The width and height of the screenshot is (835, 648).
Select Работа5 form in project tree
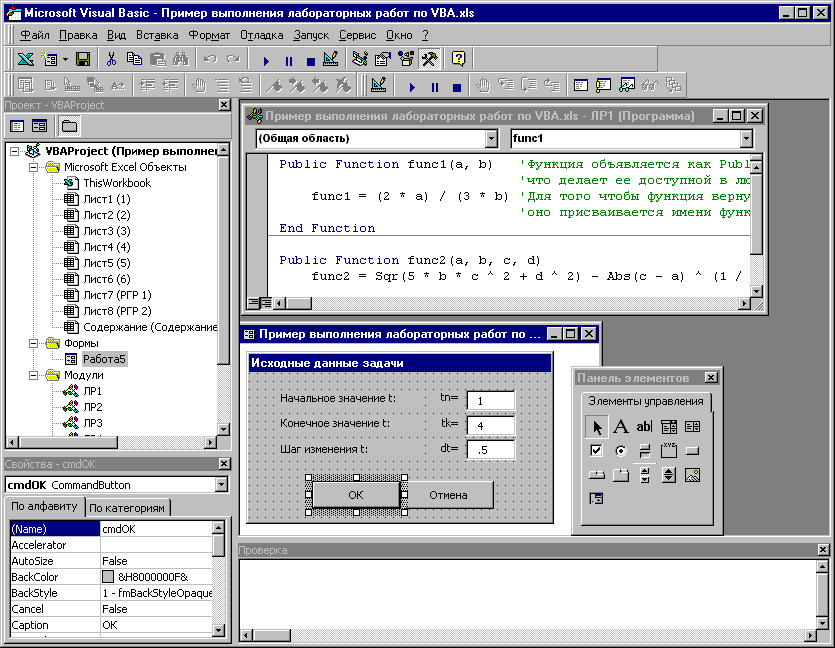104,359
